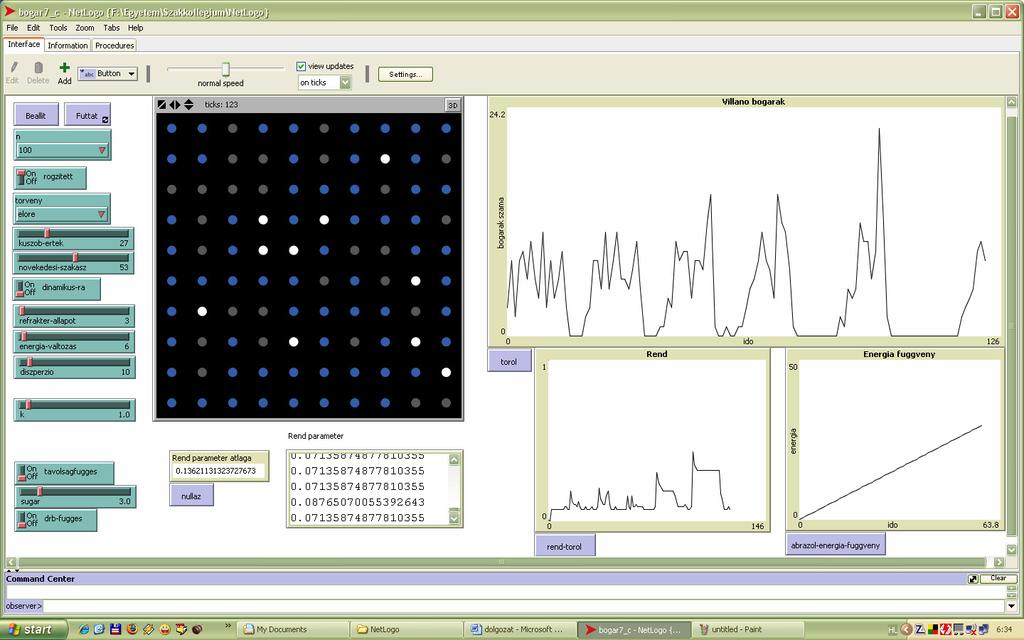Viewport: 1024px width, 640px height.
Task: Click the k slider
Action: pyautogui.click(x=74, y=409)
